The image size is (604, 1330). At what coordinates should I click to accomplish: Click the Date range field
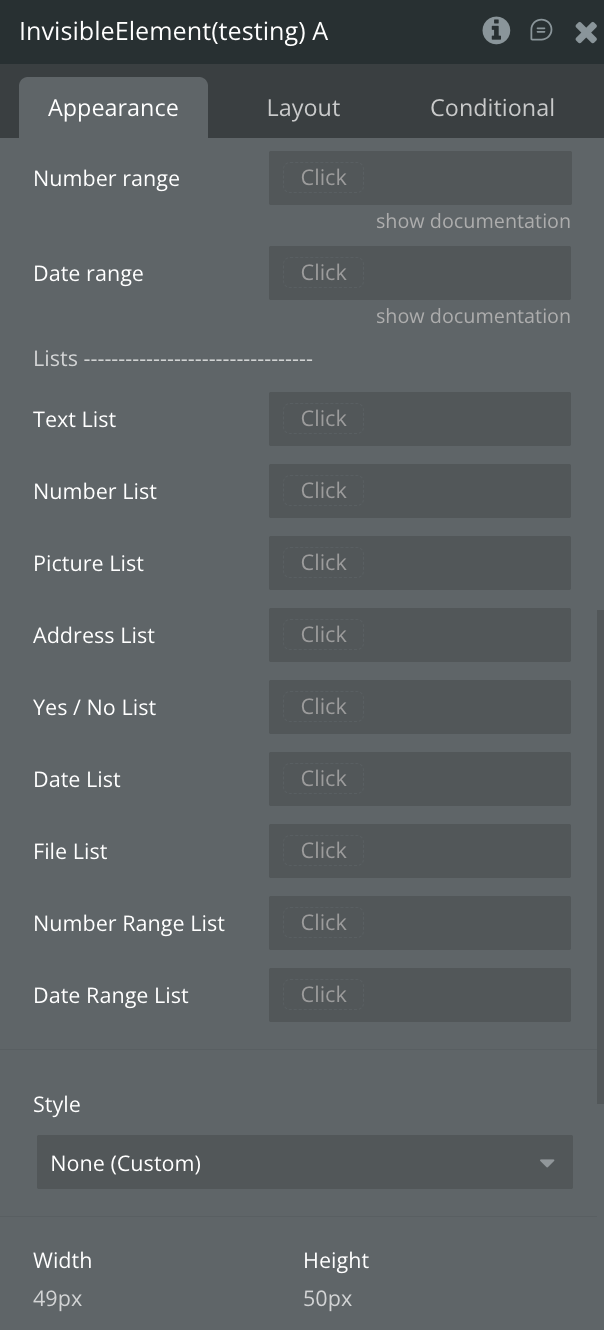pos(420,273)
